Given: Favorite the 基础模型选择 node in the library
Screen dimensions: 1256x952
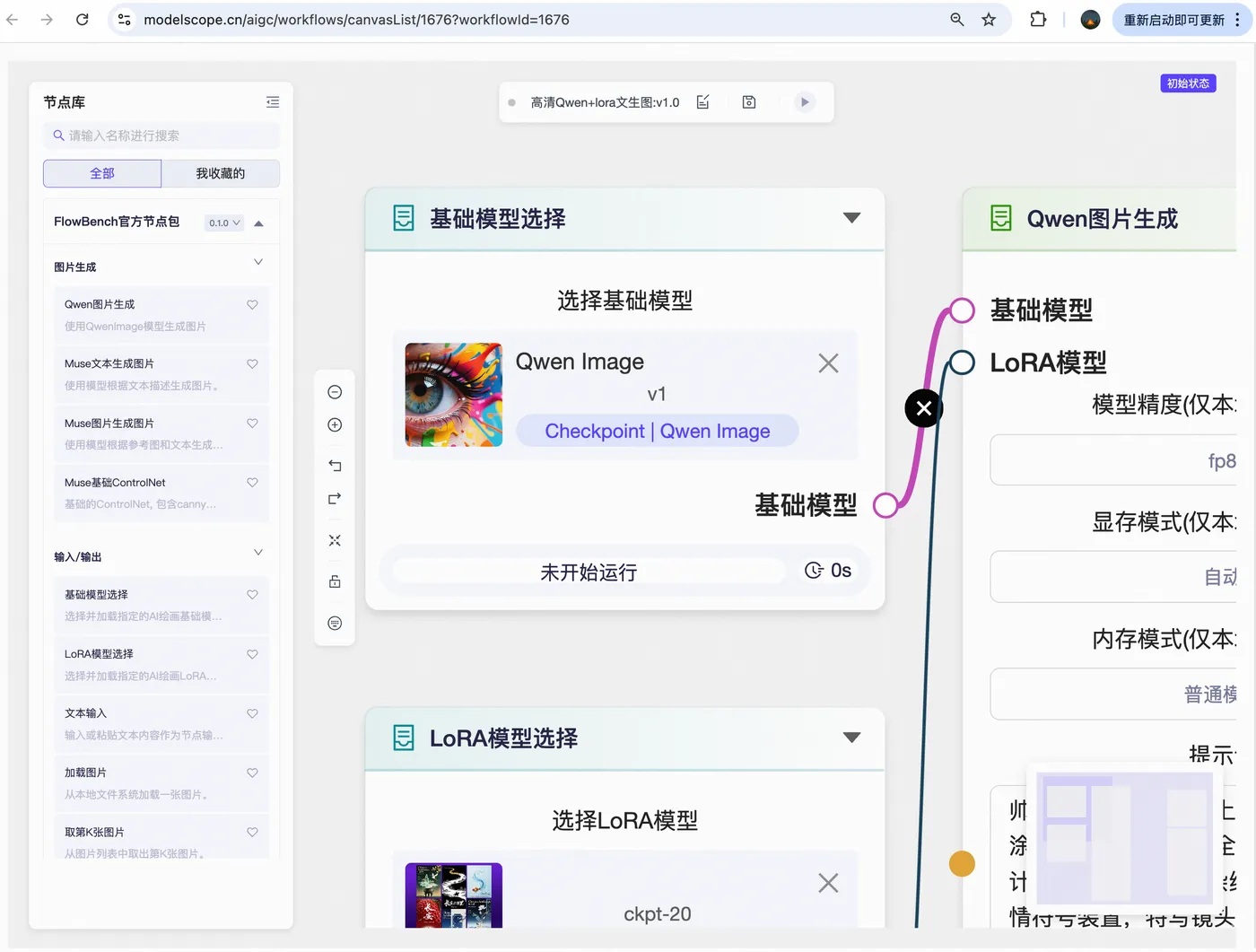Looking at the screenshot, I should click(252, 595).
